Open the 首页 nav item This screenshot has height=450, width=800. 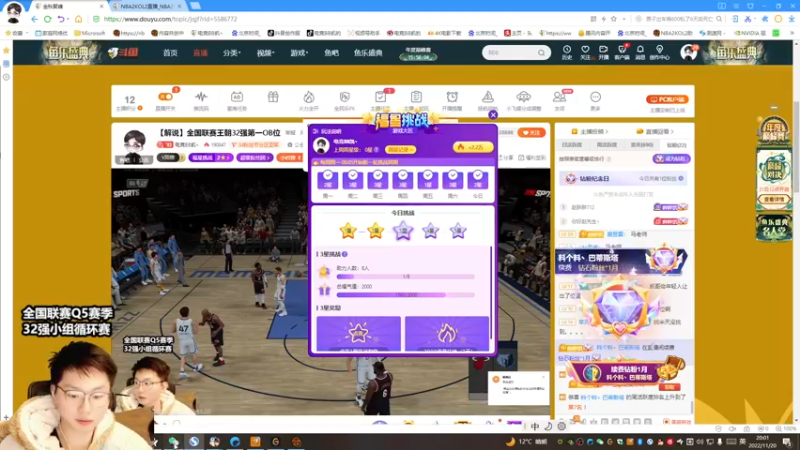click(170, 53)
